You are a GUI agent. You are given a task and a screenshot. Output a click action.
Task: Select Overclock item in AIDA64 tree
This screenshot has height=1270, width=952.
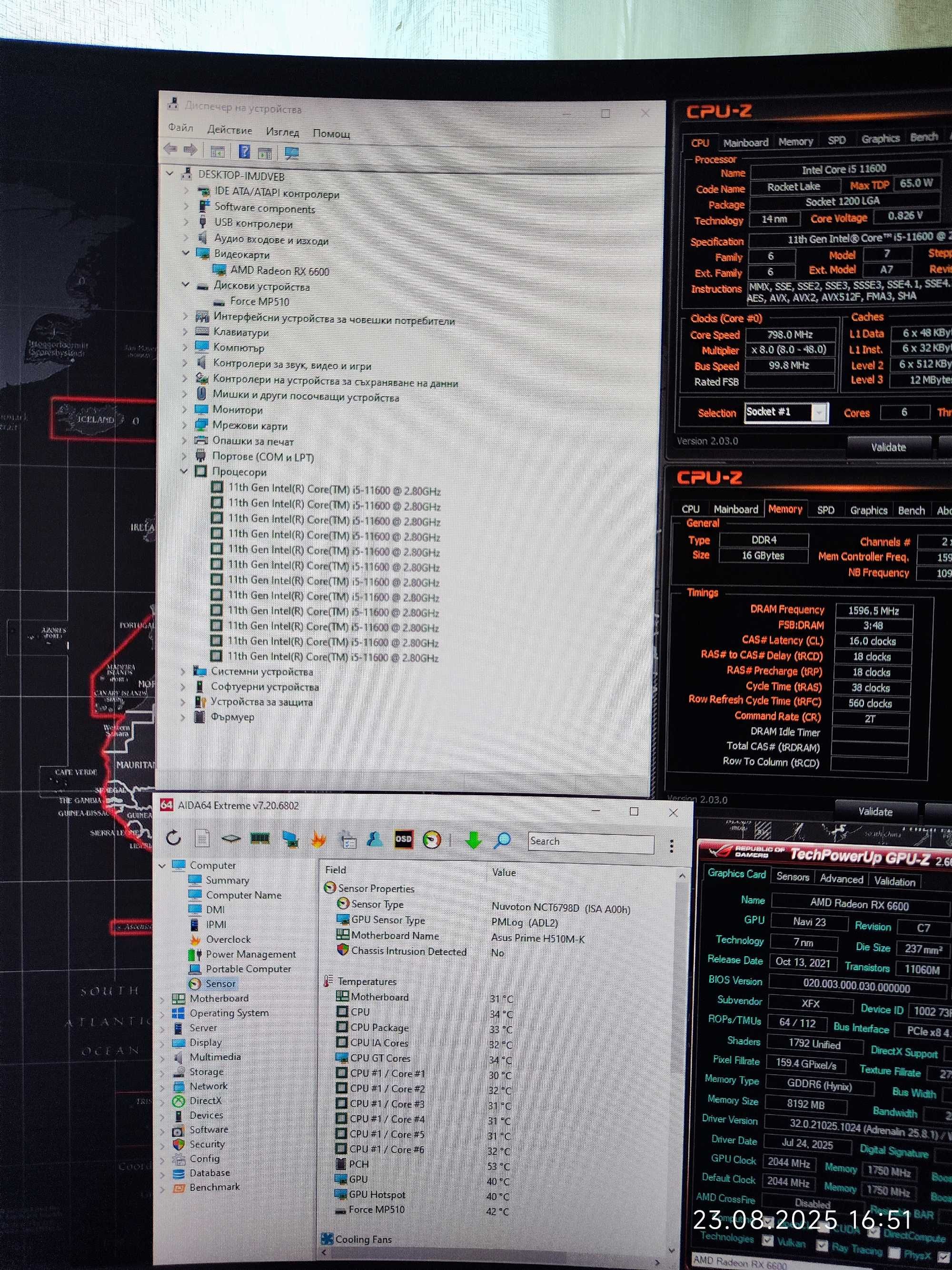pyautogui.click(x=228, y=940)
